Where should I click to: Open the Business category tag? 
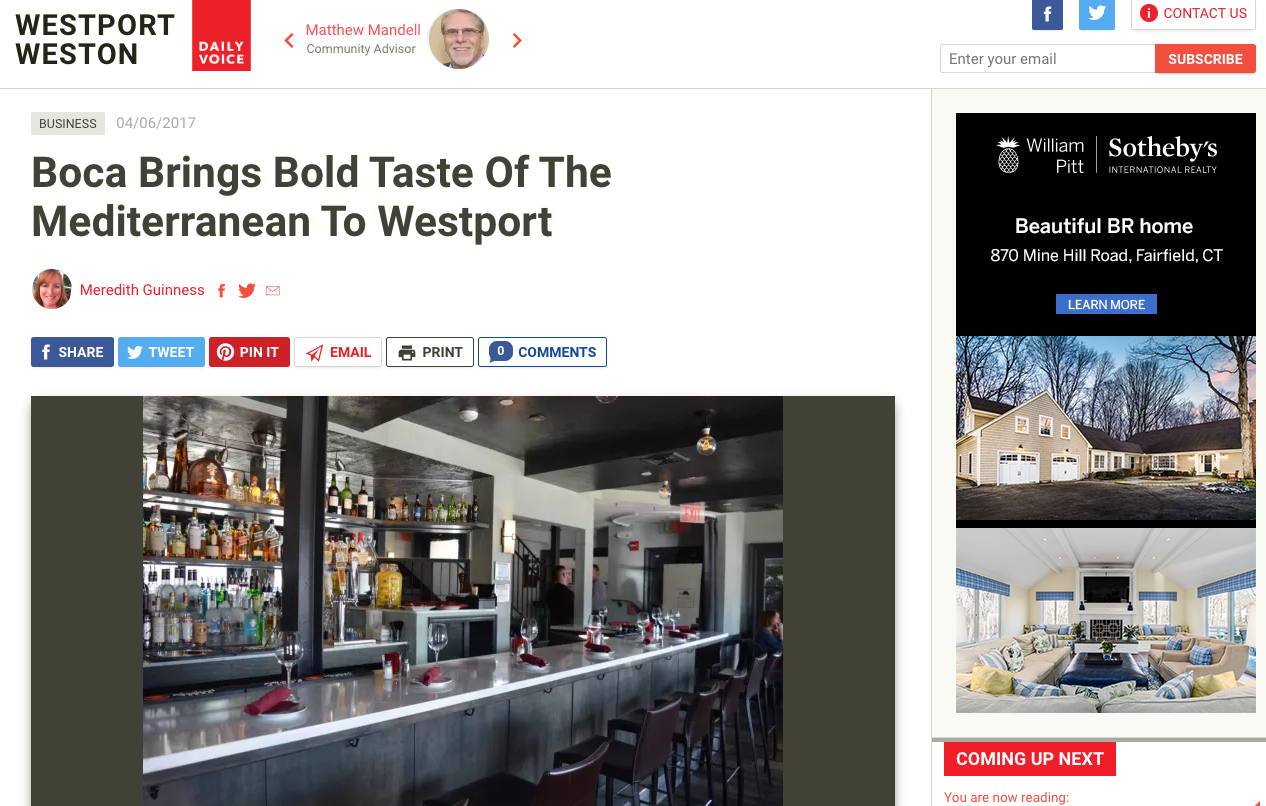pyautogui.click(x=68, y=124)
